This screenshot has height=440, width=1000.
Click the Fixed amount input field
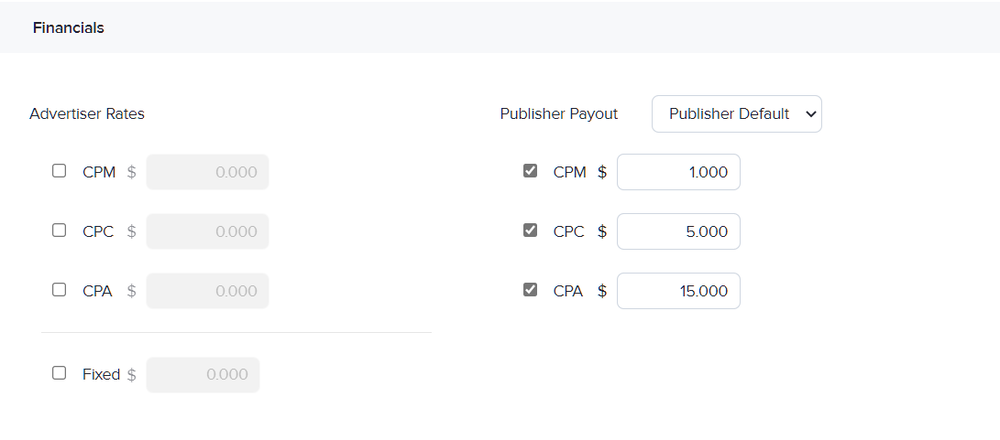tap(203, 374)
